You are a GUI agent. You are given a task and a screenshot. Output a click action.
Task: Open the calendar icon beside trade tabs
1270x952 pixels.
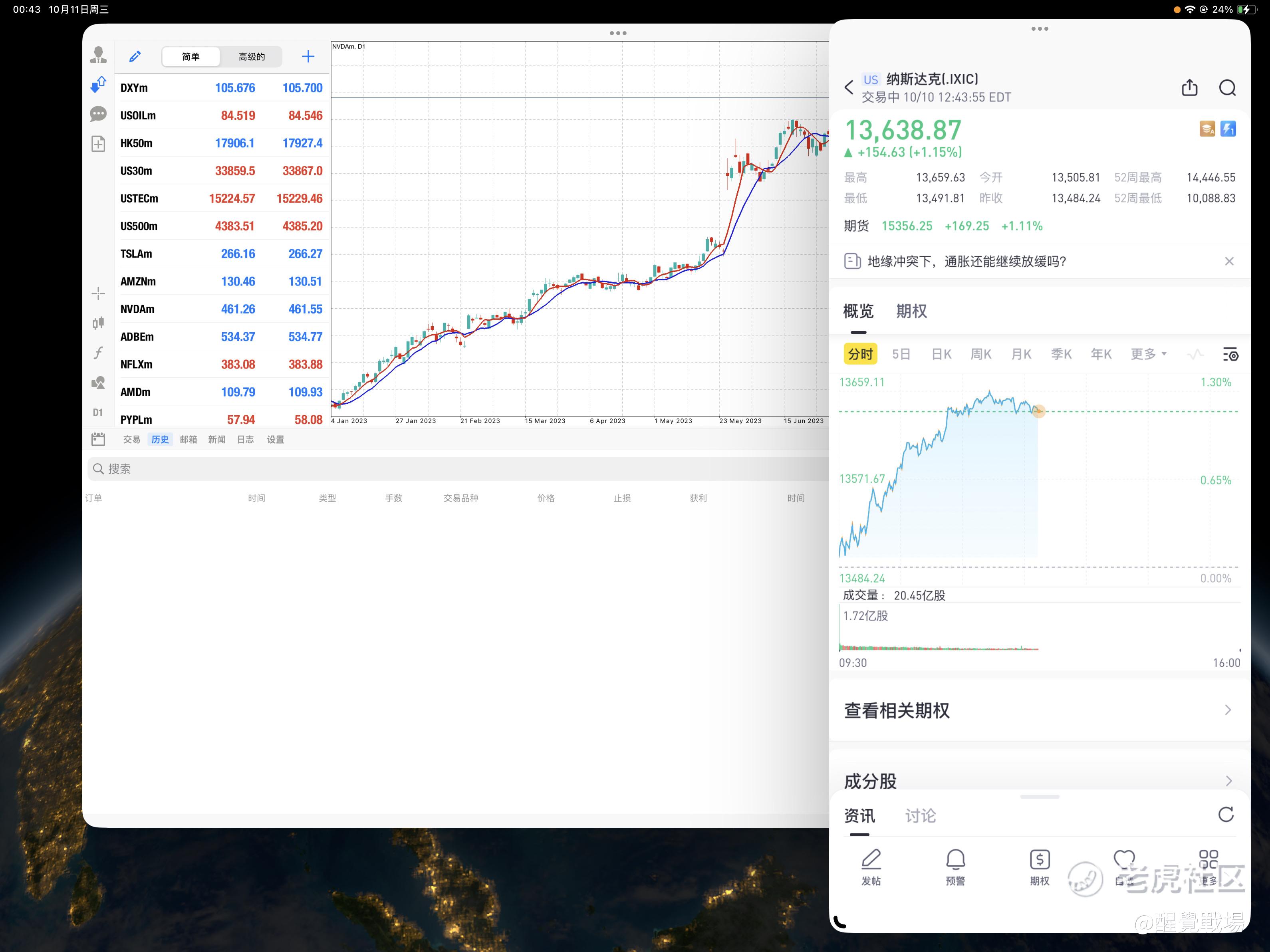[x=98, y=439]
